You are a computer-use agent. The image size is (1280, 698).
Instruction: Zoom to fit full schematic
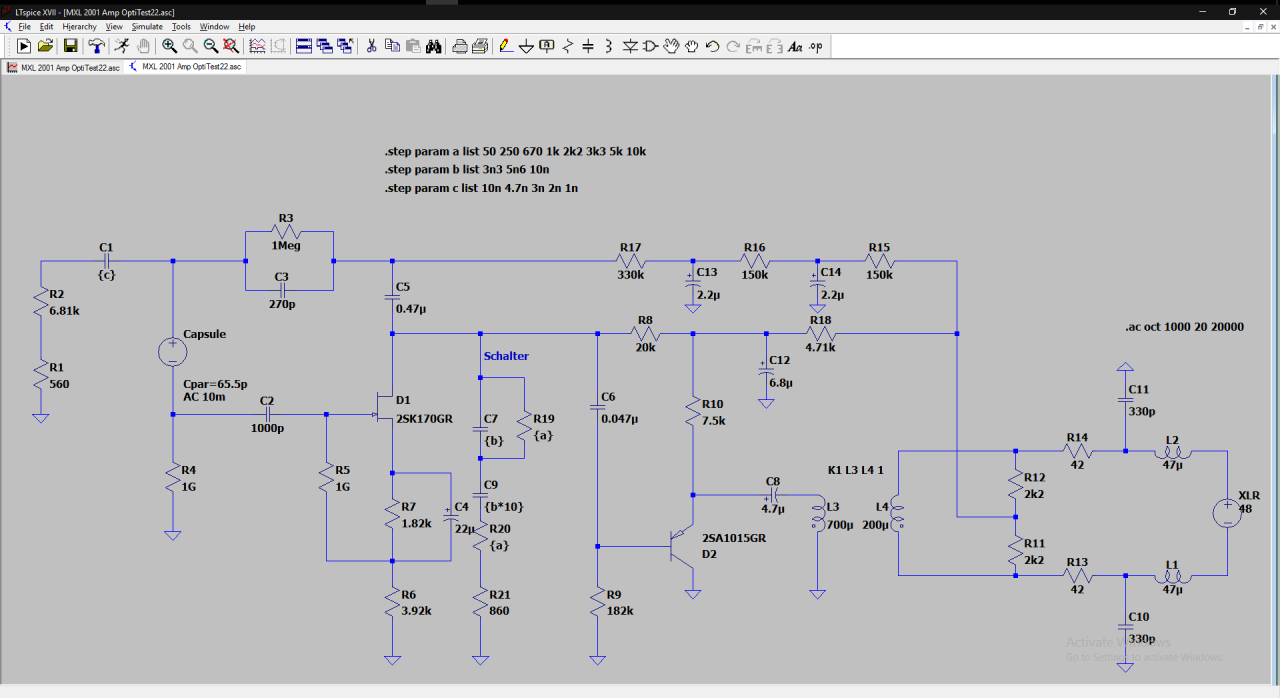pos(231,46)
